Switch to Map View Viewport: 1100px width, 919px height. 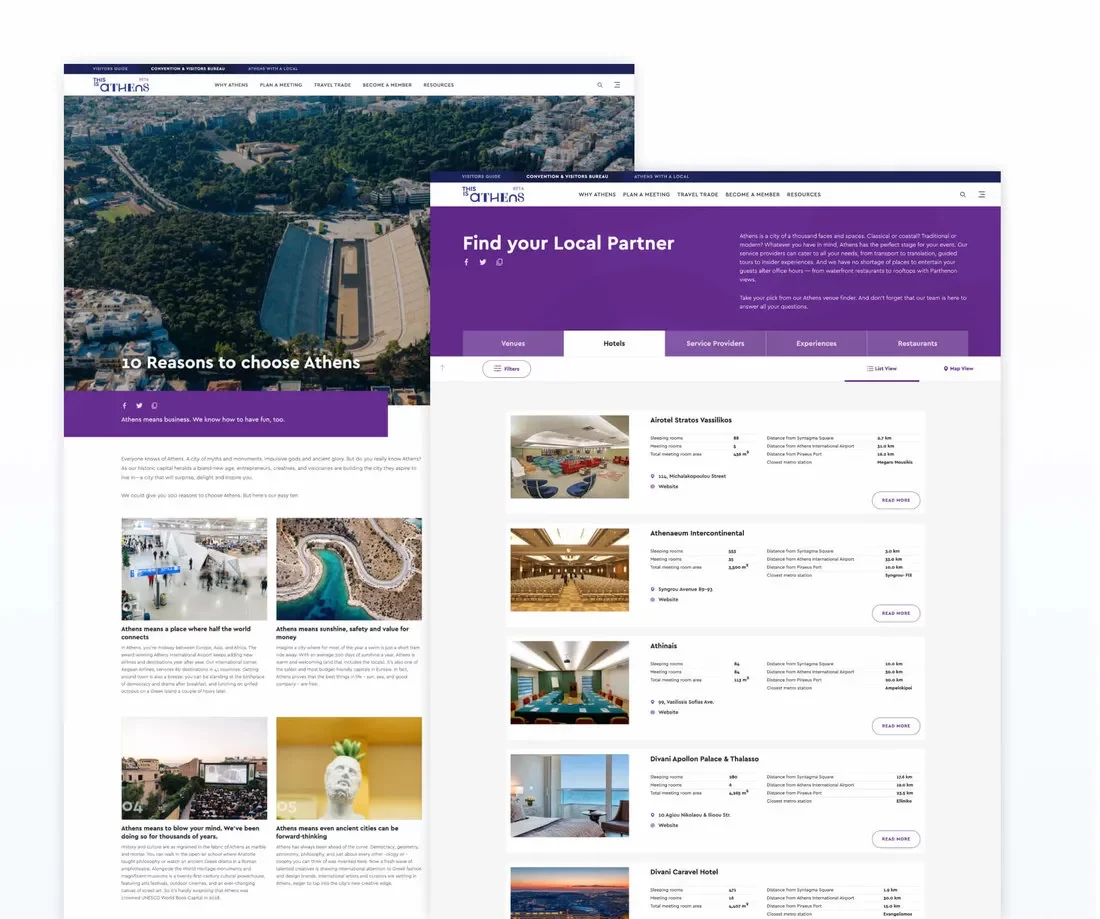click(x=958, y=369)
